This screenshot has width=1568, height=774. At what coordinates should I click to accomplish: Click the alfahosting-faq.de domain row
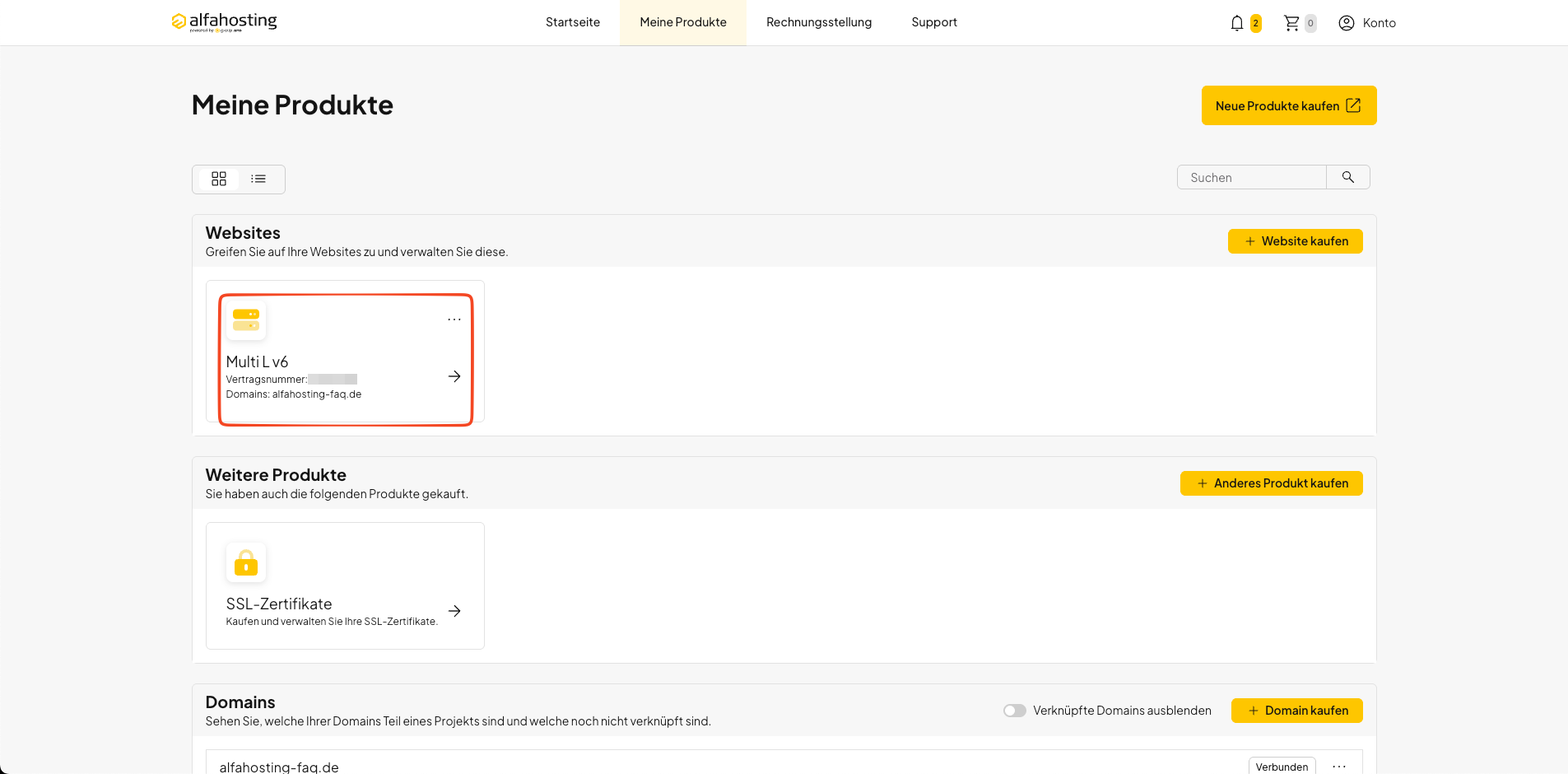pos(784,762)
